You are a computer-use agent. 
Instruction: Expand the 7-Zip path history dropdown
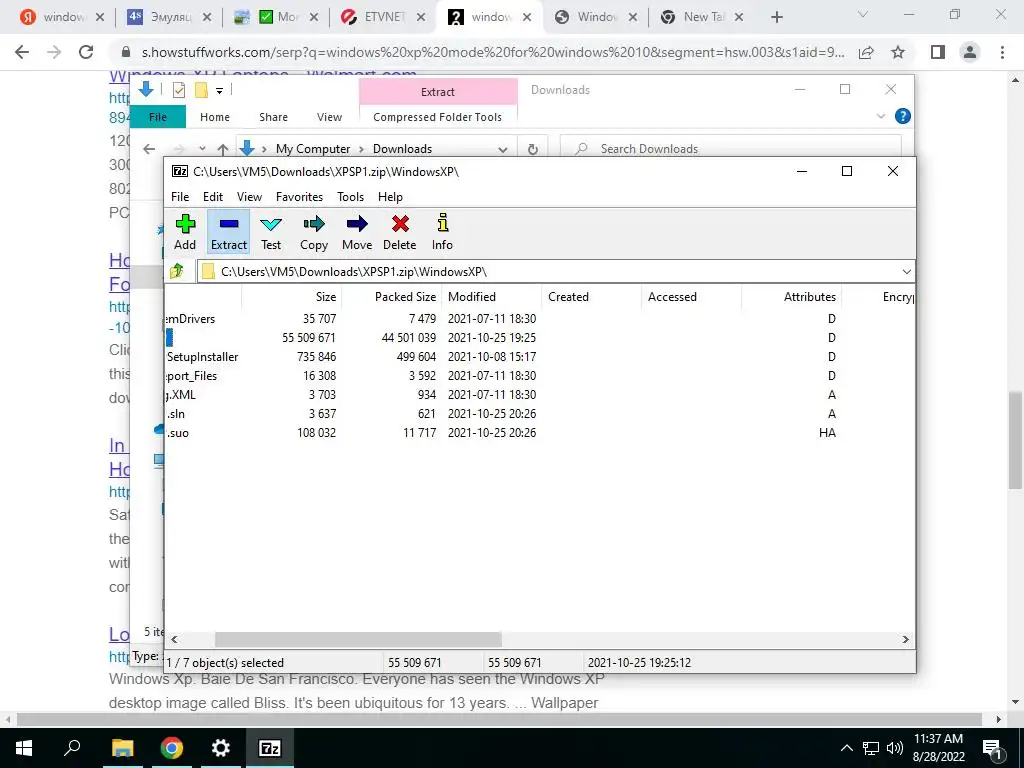(906, 272)
